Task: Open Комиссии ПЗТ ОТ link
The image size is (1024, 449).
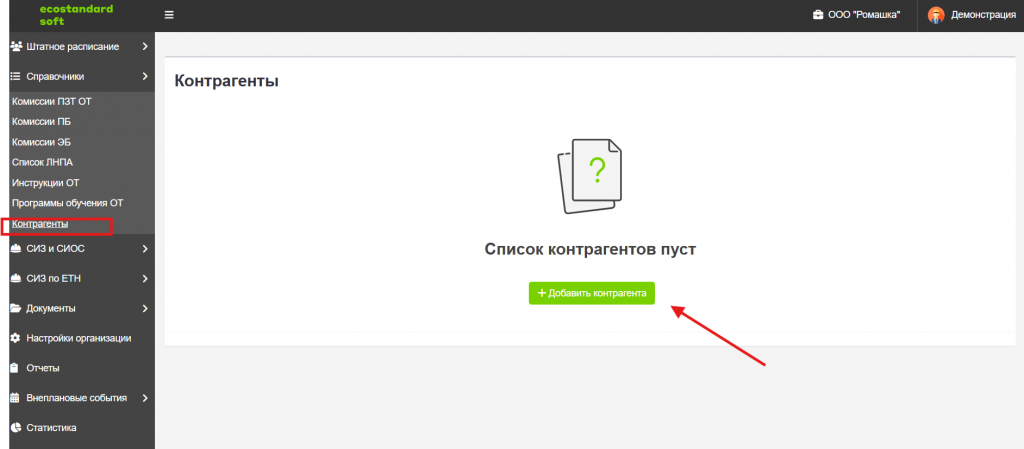Action: (52, 102)
